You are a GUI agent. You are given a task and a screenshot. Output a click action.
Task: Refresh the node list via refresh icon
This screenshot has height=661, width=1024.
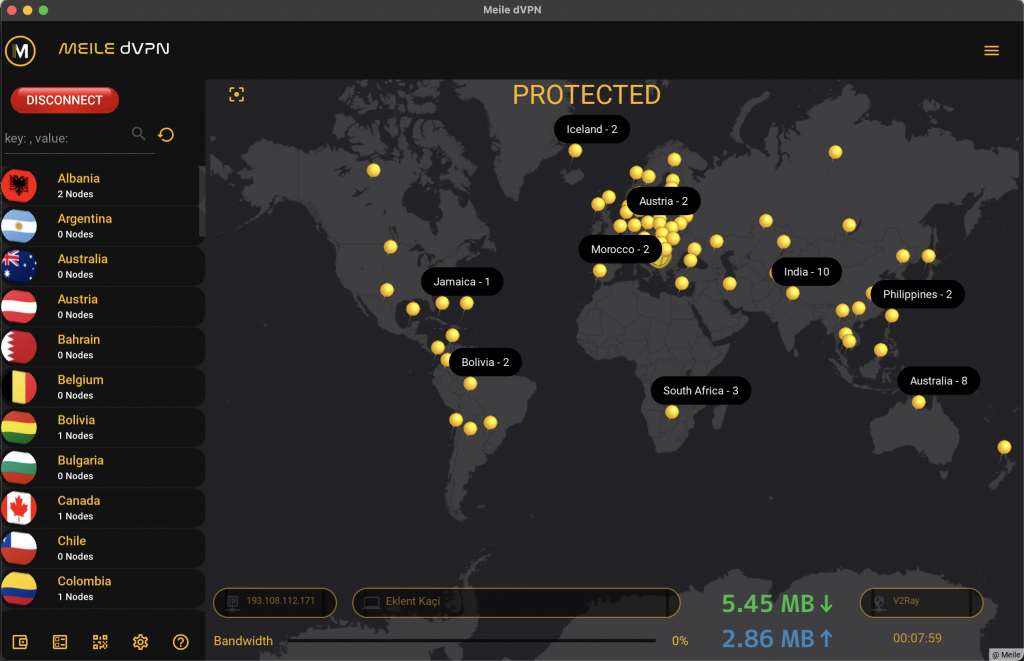point(166,133)
